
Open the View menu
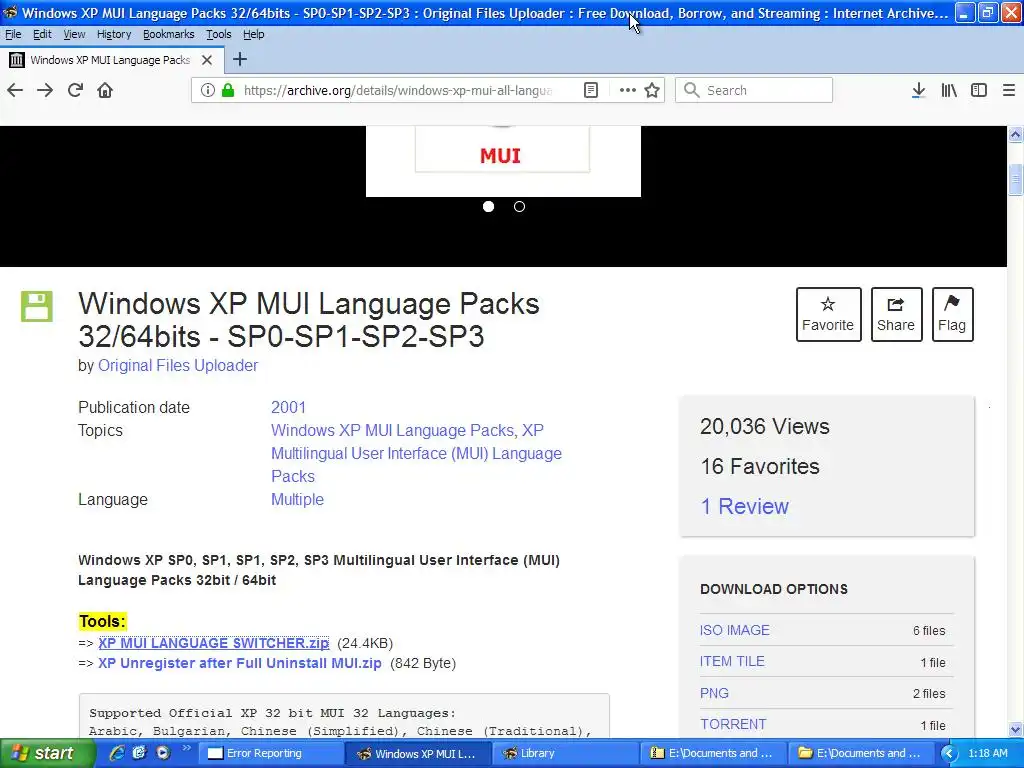pos(74,34)
